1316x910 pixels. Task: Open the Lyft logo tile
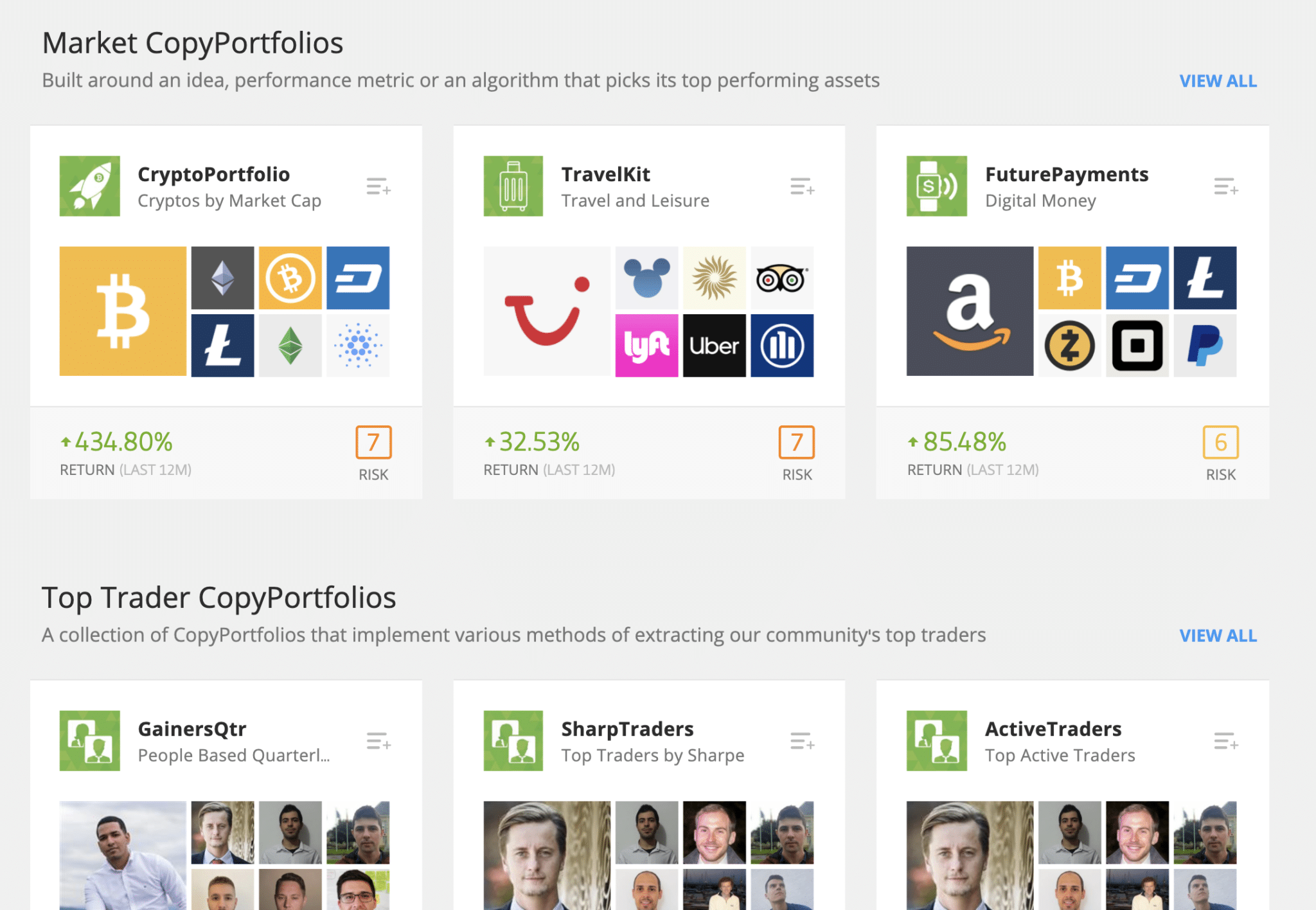point(646,346)
